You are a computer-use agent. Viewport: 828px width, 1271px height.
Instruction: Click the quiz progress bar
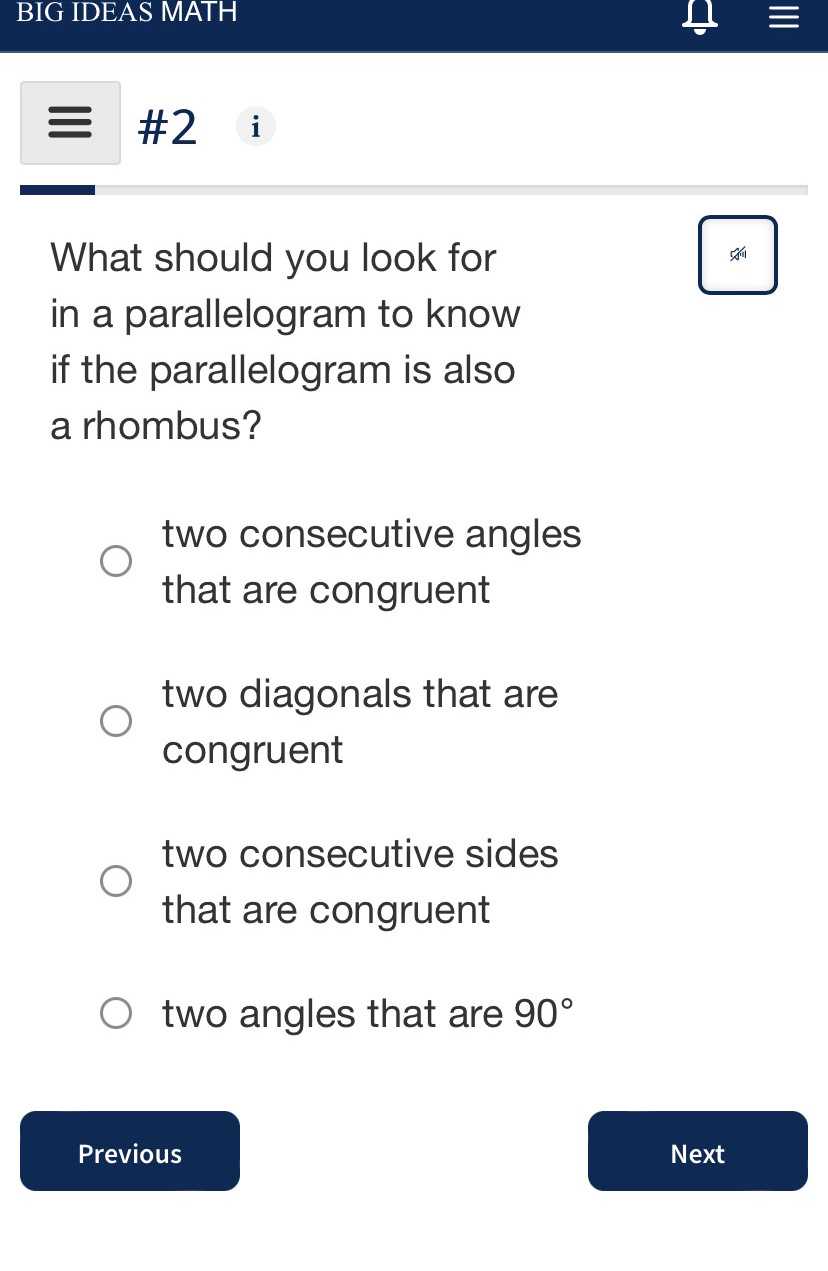(414, 189)
